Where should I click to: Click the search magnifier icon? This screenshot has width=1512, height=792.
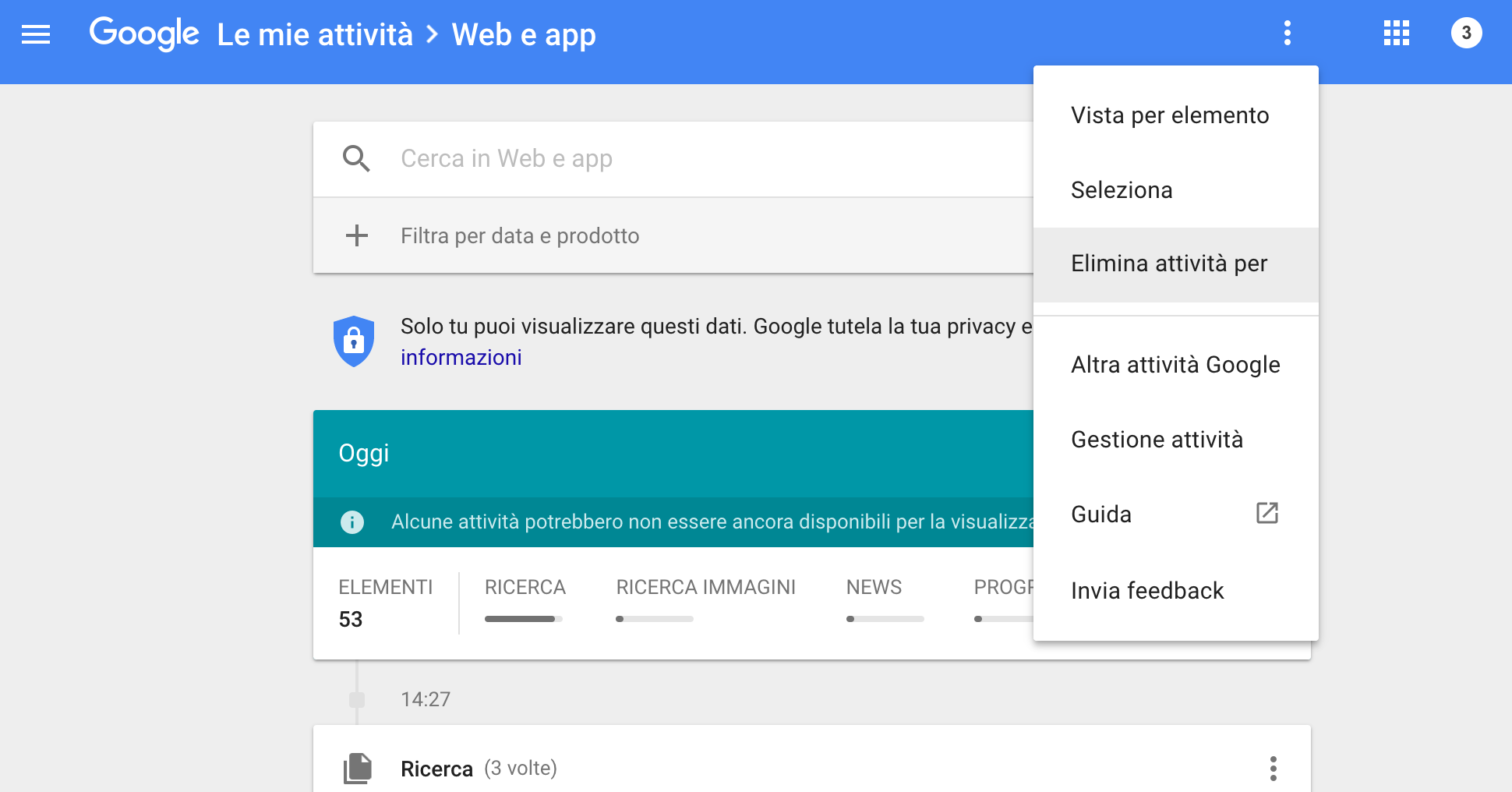[x=356, y=158]
